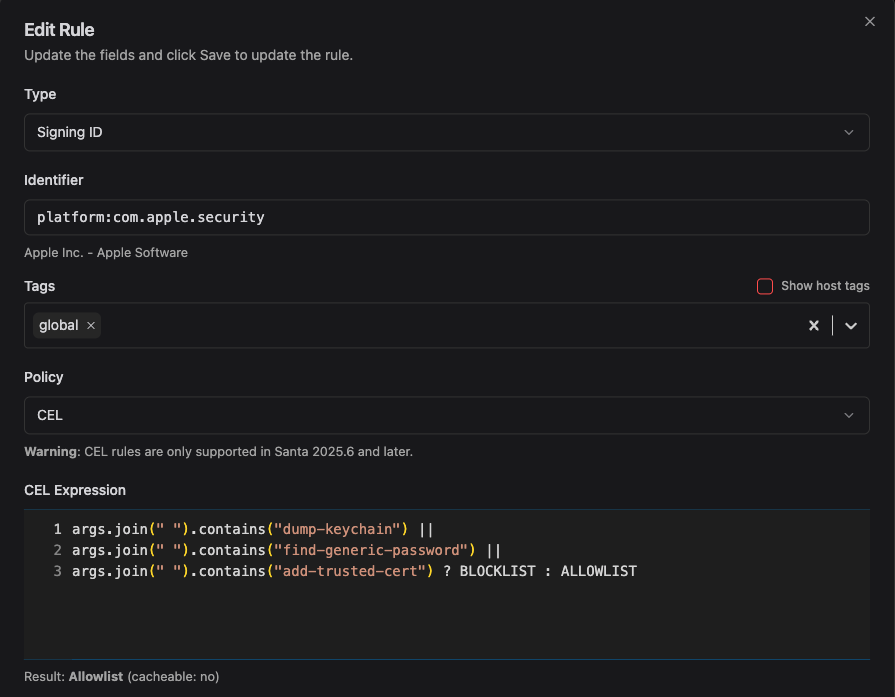Screen dimensions: 895x697
Task: Close the Edit Rule dialog
Action: pyautogui.click(x=869, y=22)
